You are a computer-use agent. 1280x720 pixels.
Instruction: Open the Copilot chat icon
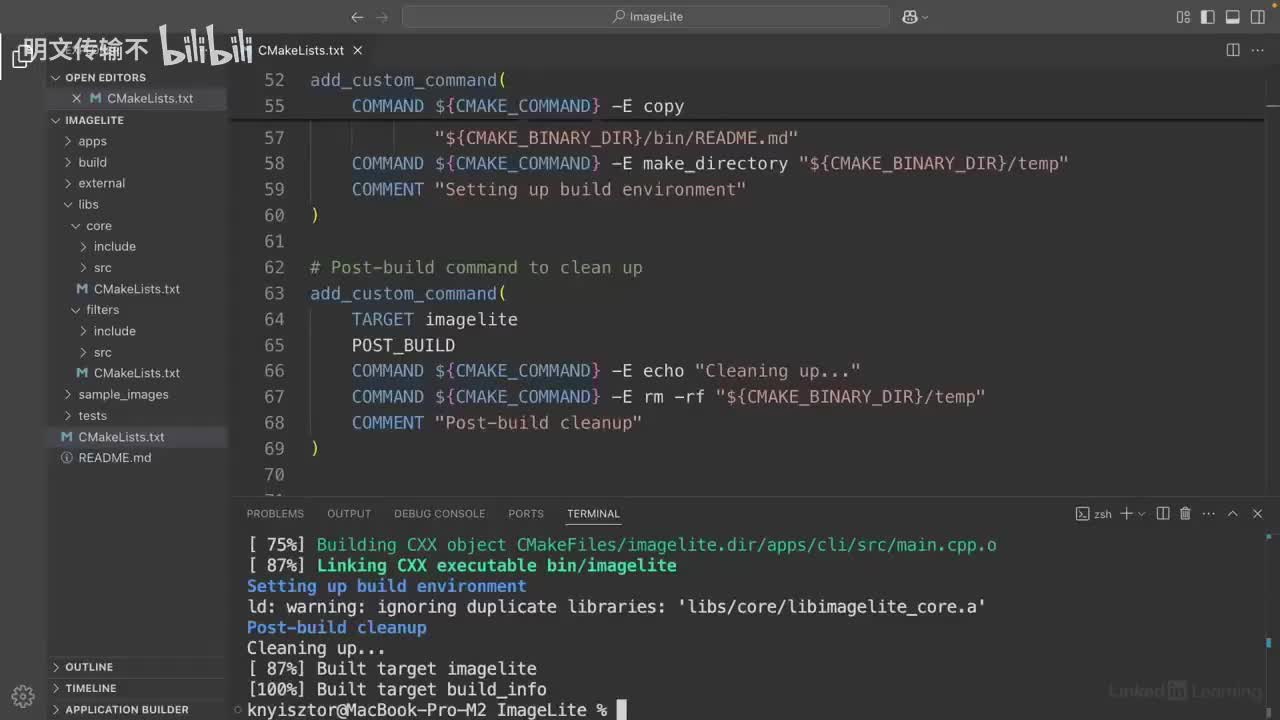click(910, 17)
